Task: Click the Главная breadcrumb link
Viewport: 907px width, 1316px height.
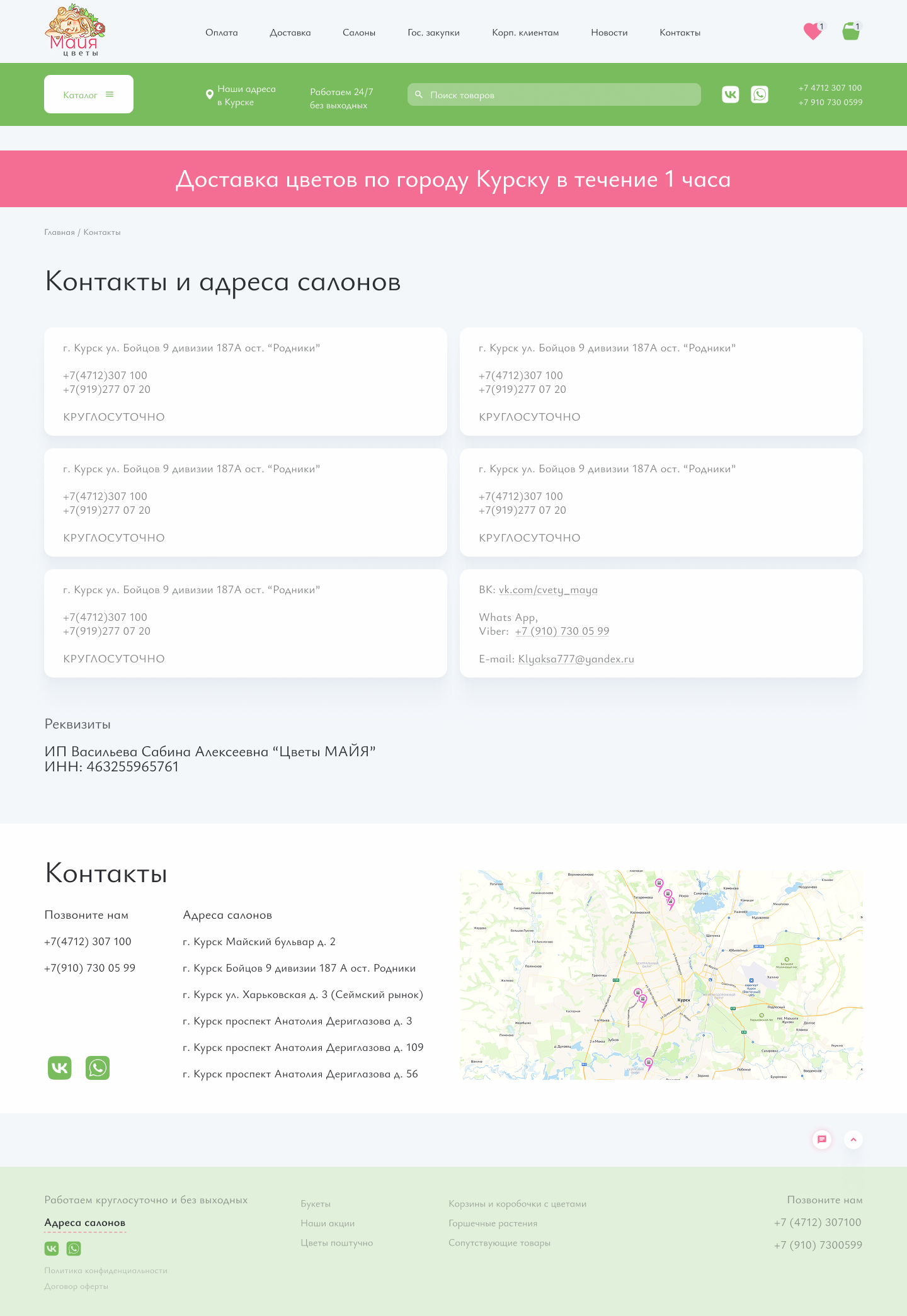Action: (59, 232)
